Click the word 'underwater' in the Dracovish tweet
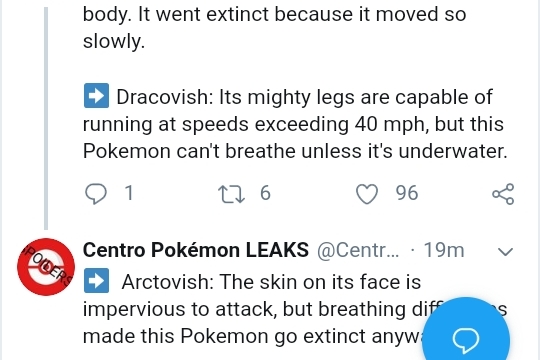This screenshot has height=360, width=540. point(452,151)
